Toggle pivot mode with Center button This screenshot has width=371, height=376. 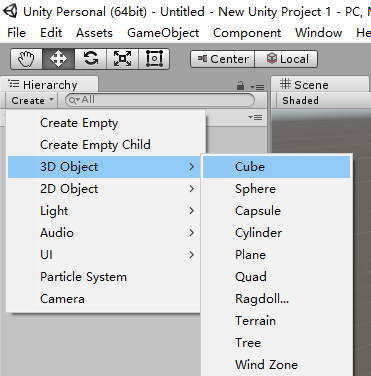click(223, 59)
